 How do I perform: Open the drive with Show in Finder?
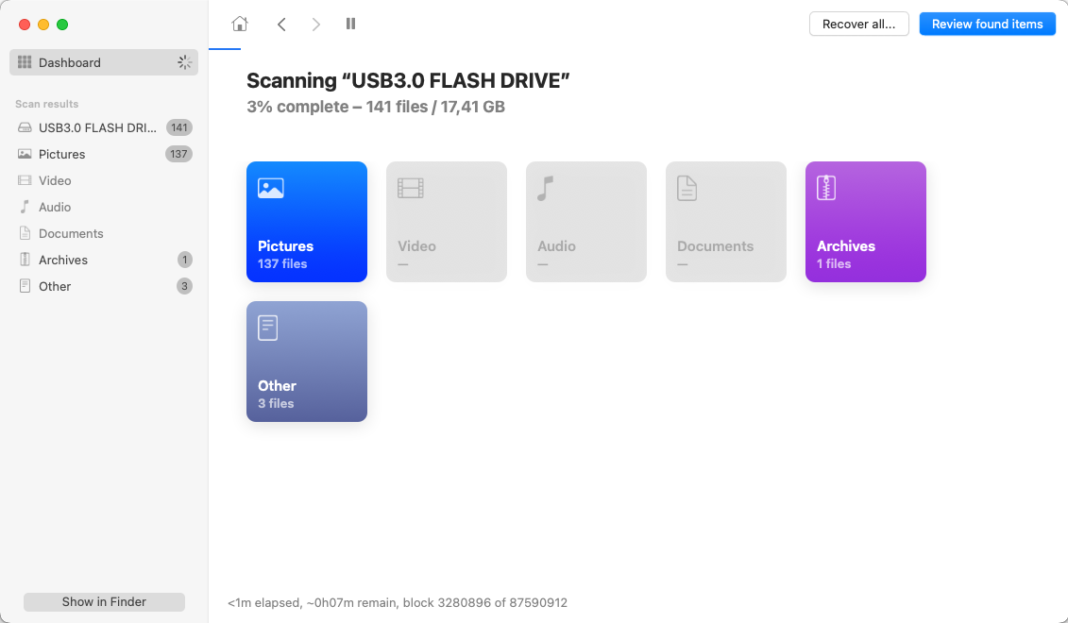(x=103, y=601)
